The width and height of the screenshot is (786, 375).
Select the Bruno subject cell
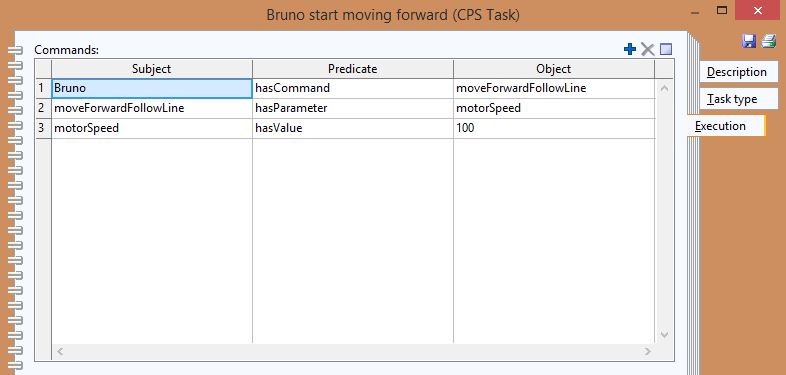coord(152,88)
